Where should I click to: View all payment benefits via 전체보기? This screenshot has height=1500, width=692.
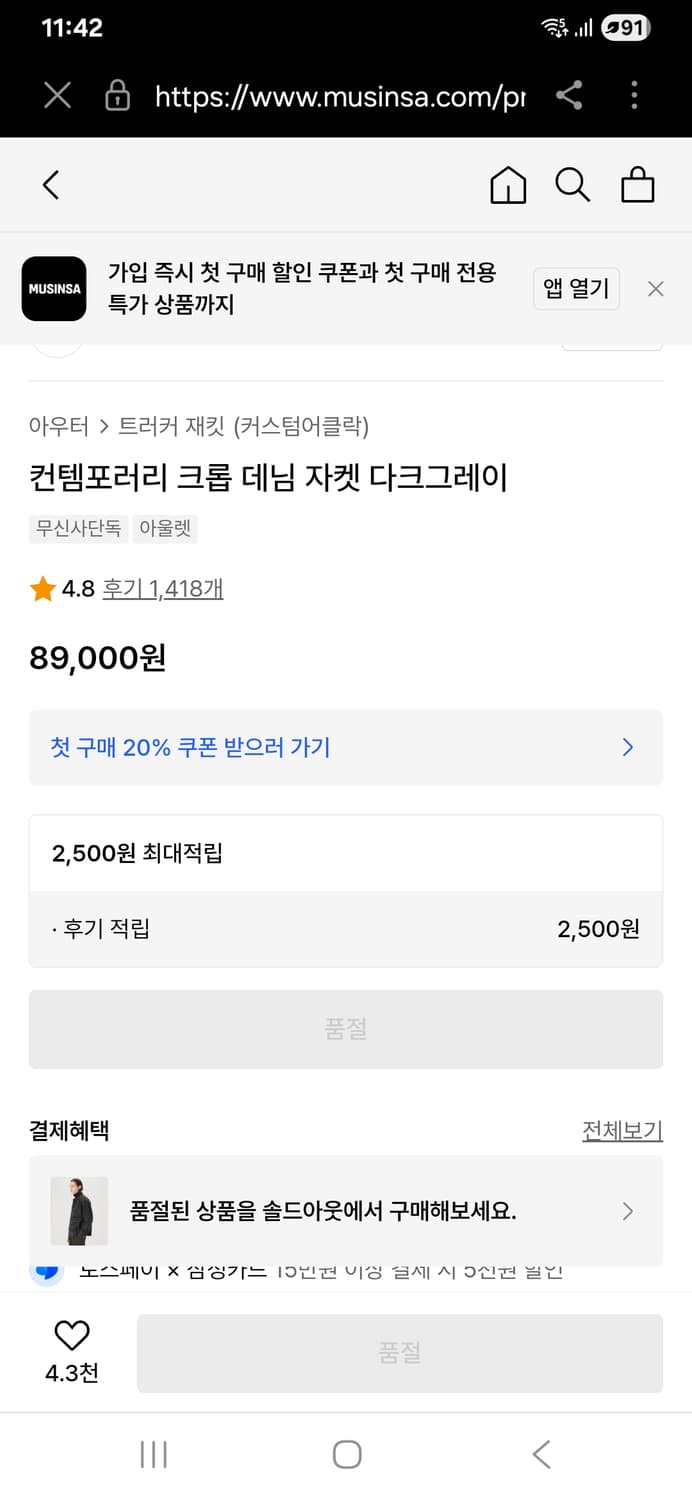point(622,1130)
